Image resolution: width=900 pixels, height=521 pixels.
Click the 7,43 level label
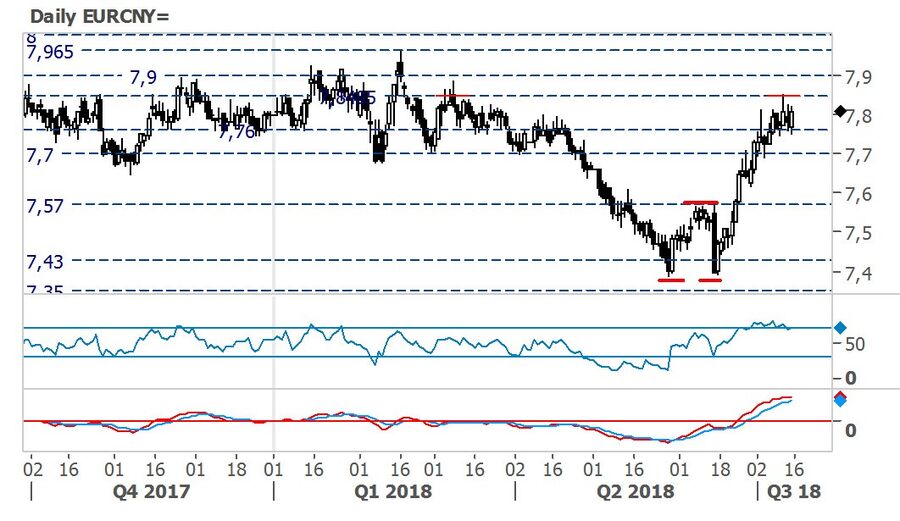[x=46, y=262]
